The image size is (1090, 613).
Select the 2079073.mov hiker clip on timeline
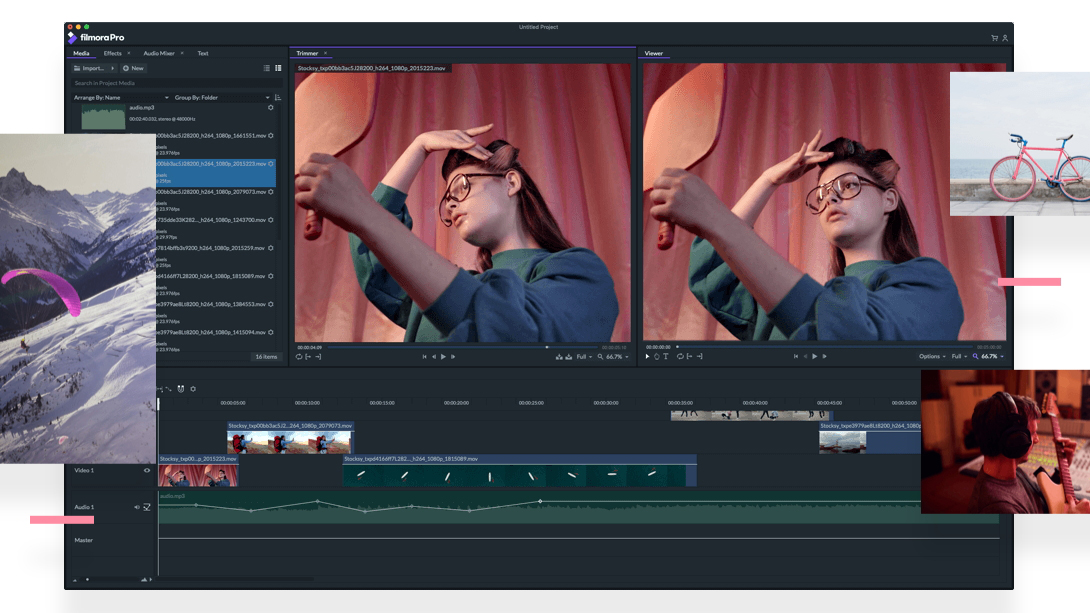click(290, 437)
